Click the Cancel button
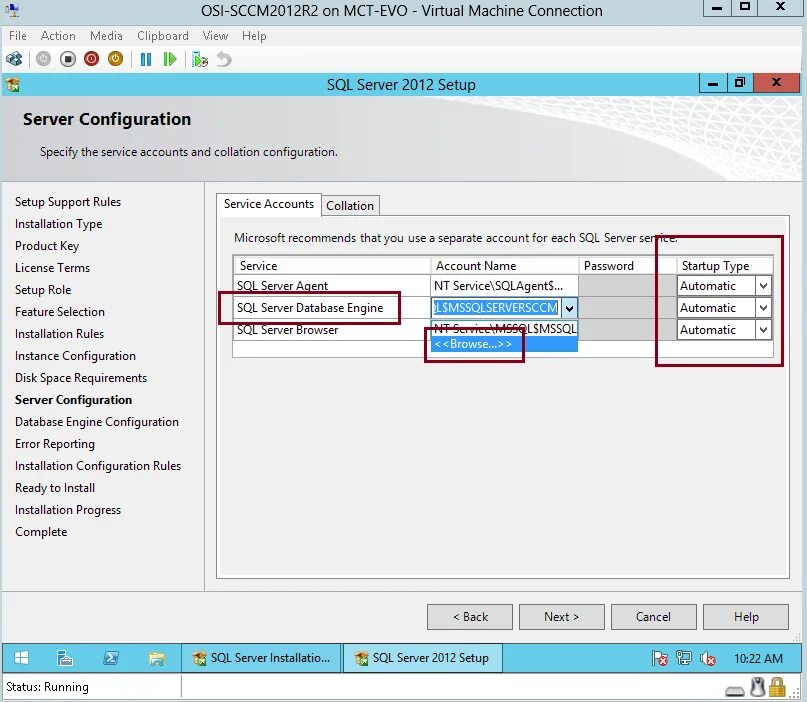The image size is (807, 702). coord(654,617)
